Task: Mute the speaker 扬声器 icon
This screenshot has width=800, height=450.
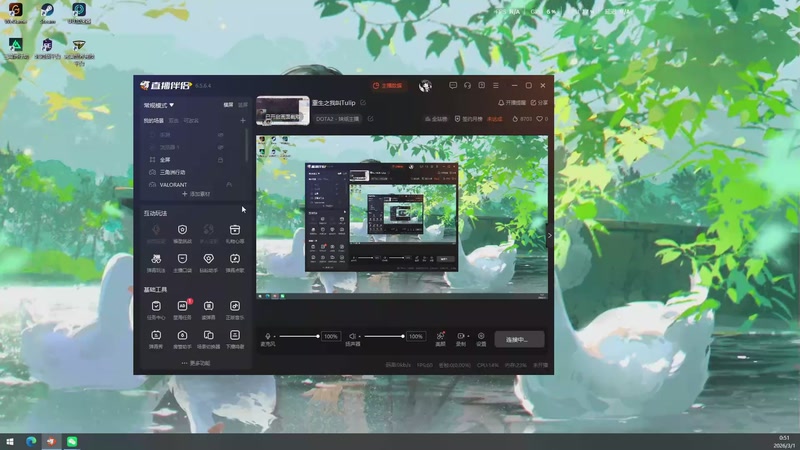Action: [x=352, y=336]
